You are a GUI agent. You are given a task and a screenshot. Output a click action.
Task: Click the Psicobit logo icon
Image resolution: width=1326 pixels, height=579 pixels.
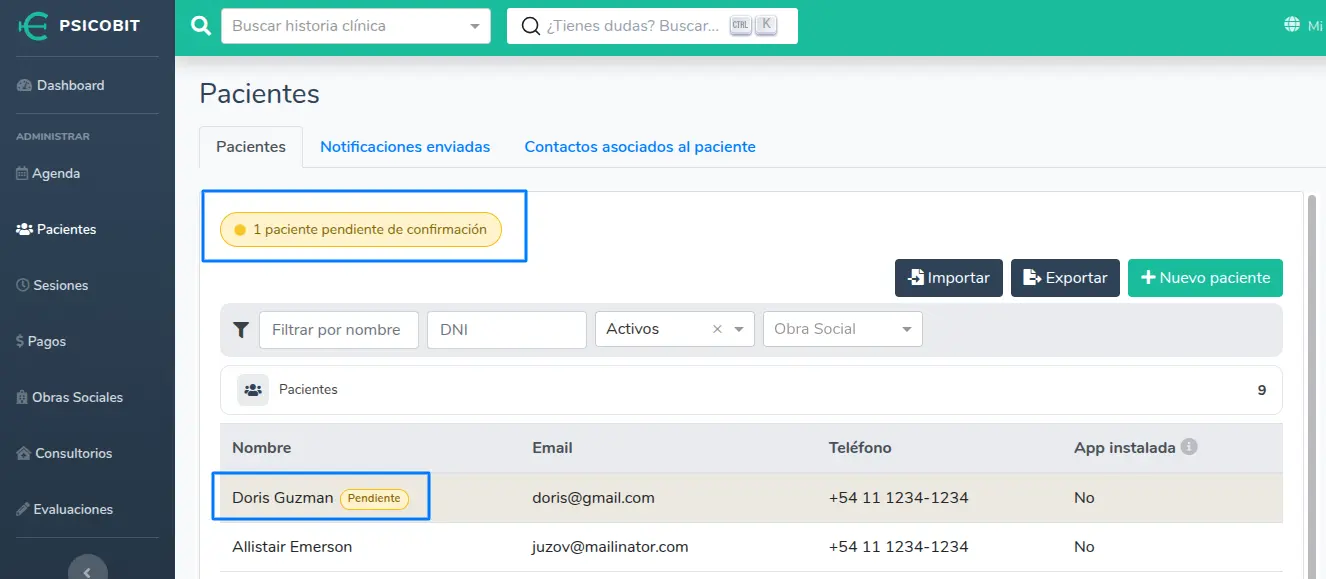[34, 26]
